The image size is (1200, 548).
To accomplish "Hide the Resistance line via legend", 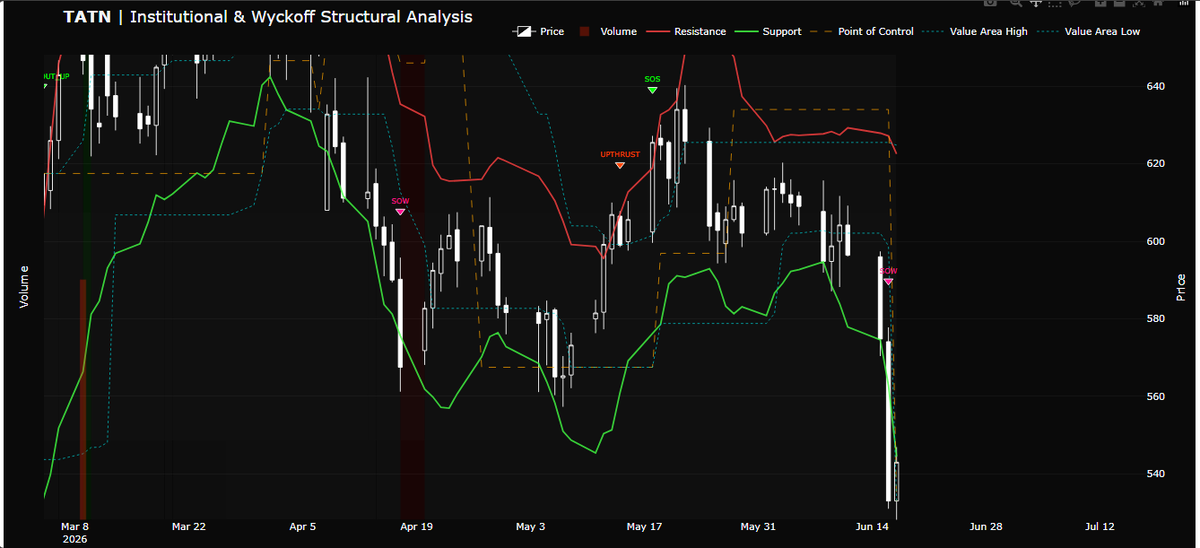I will tap(686, 31).
